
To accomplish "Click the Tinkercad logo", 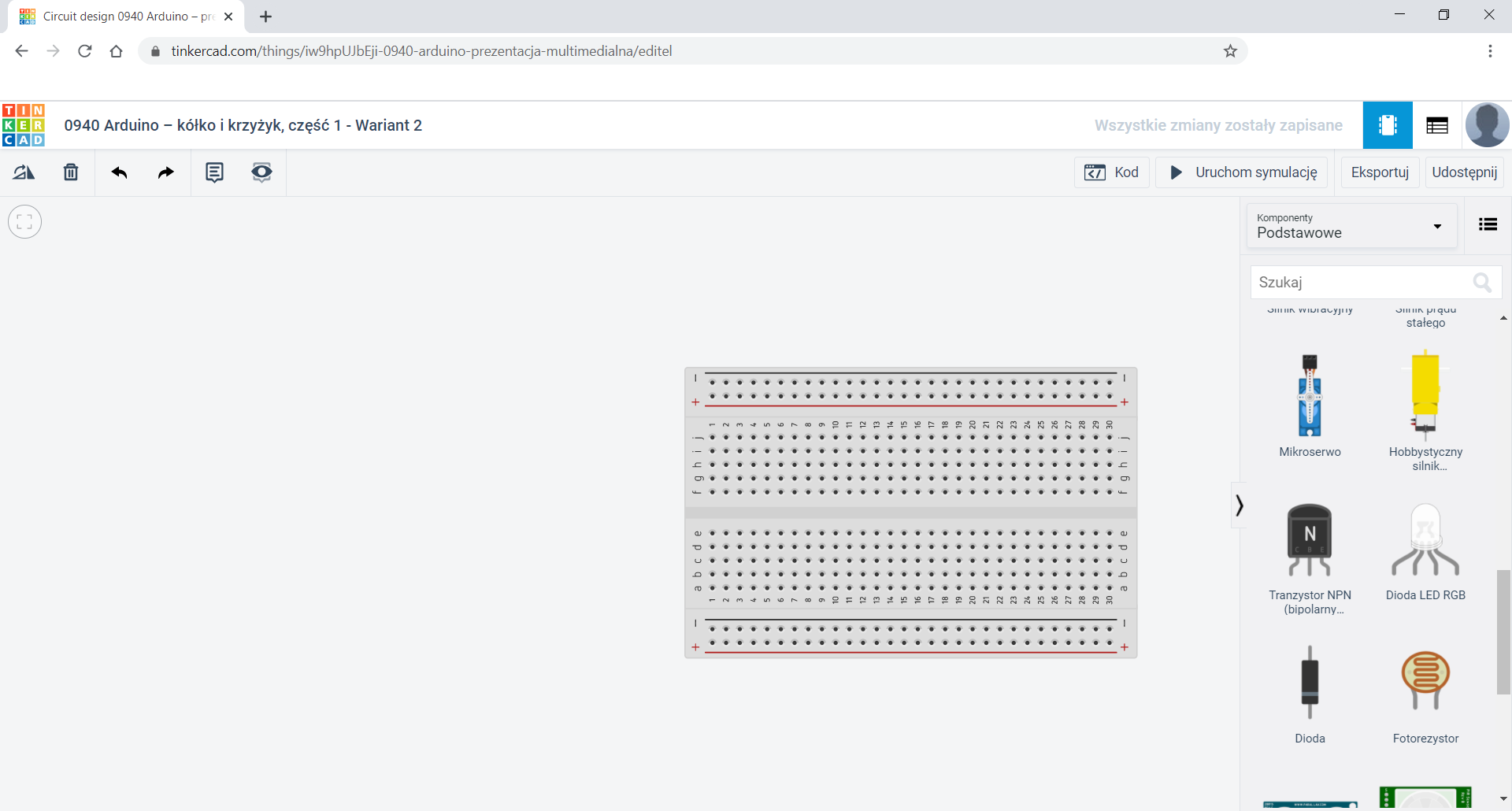I will click(24, 125).
